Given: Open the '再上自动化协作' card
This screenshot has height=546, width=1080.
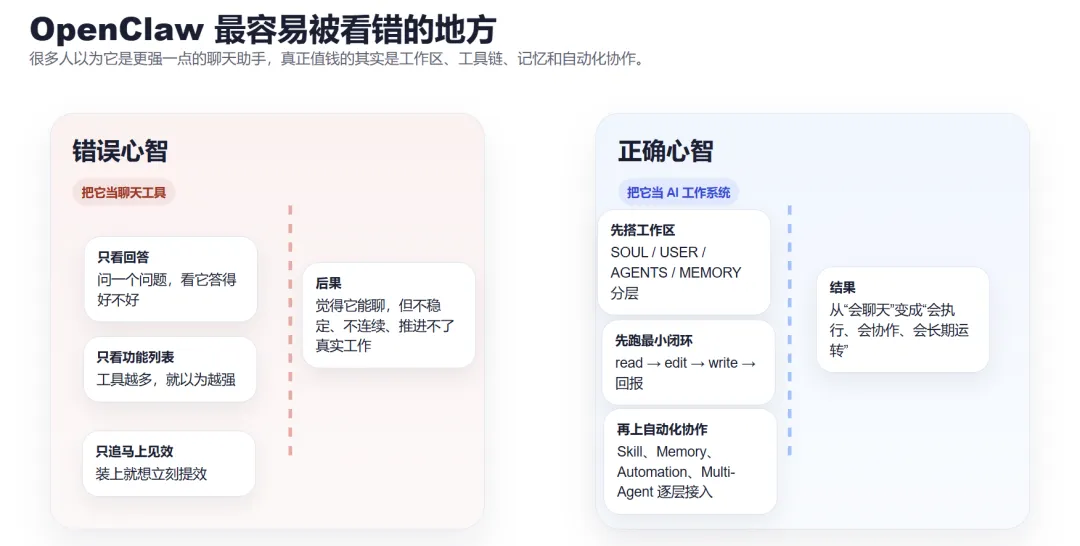Looking at the screenshot, I should (690, 461).
